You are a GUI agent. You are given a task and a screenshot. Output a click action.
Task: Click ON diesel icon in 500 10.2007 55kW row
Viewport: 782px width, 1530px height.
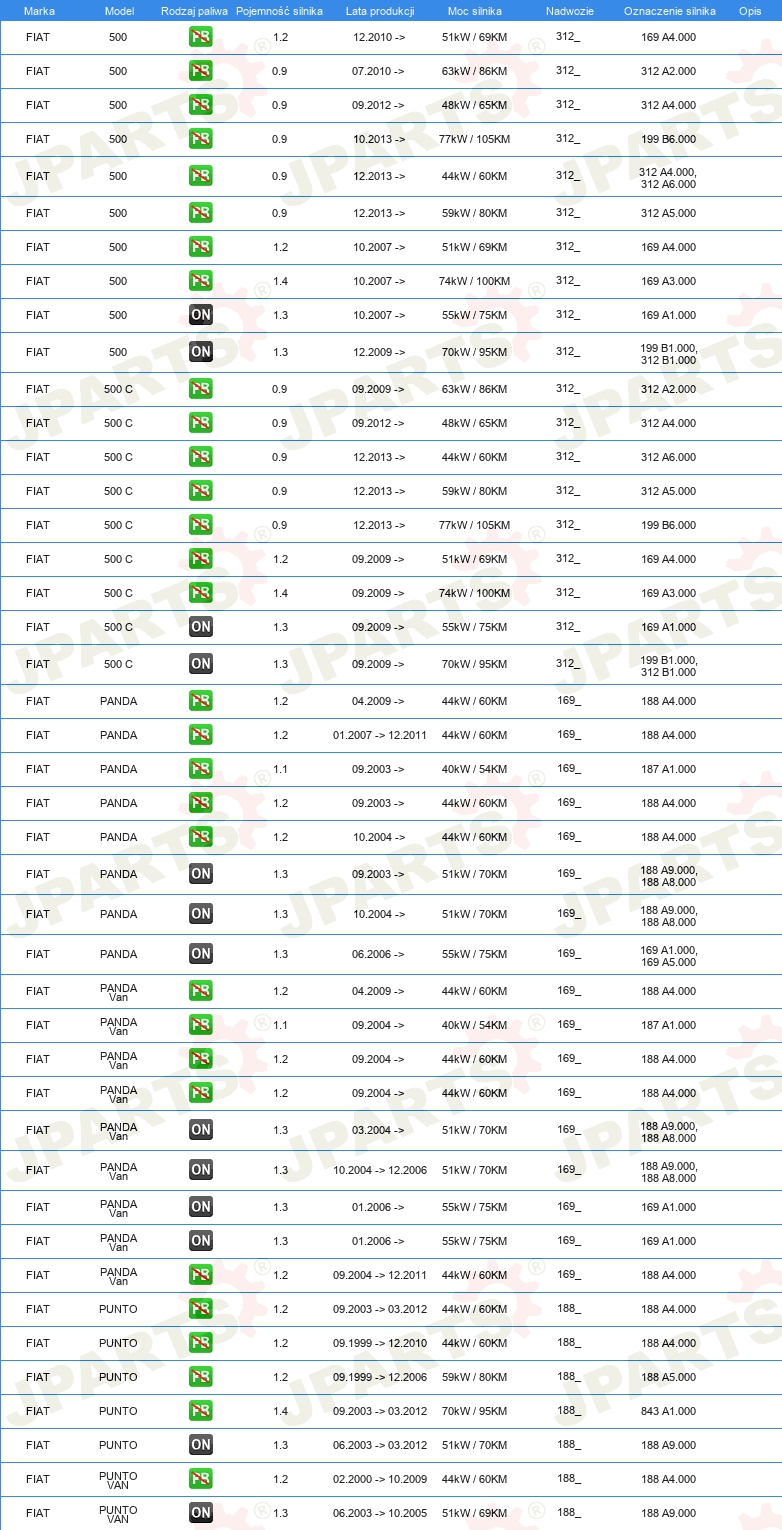[200, 315]
